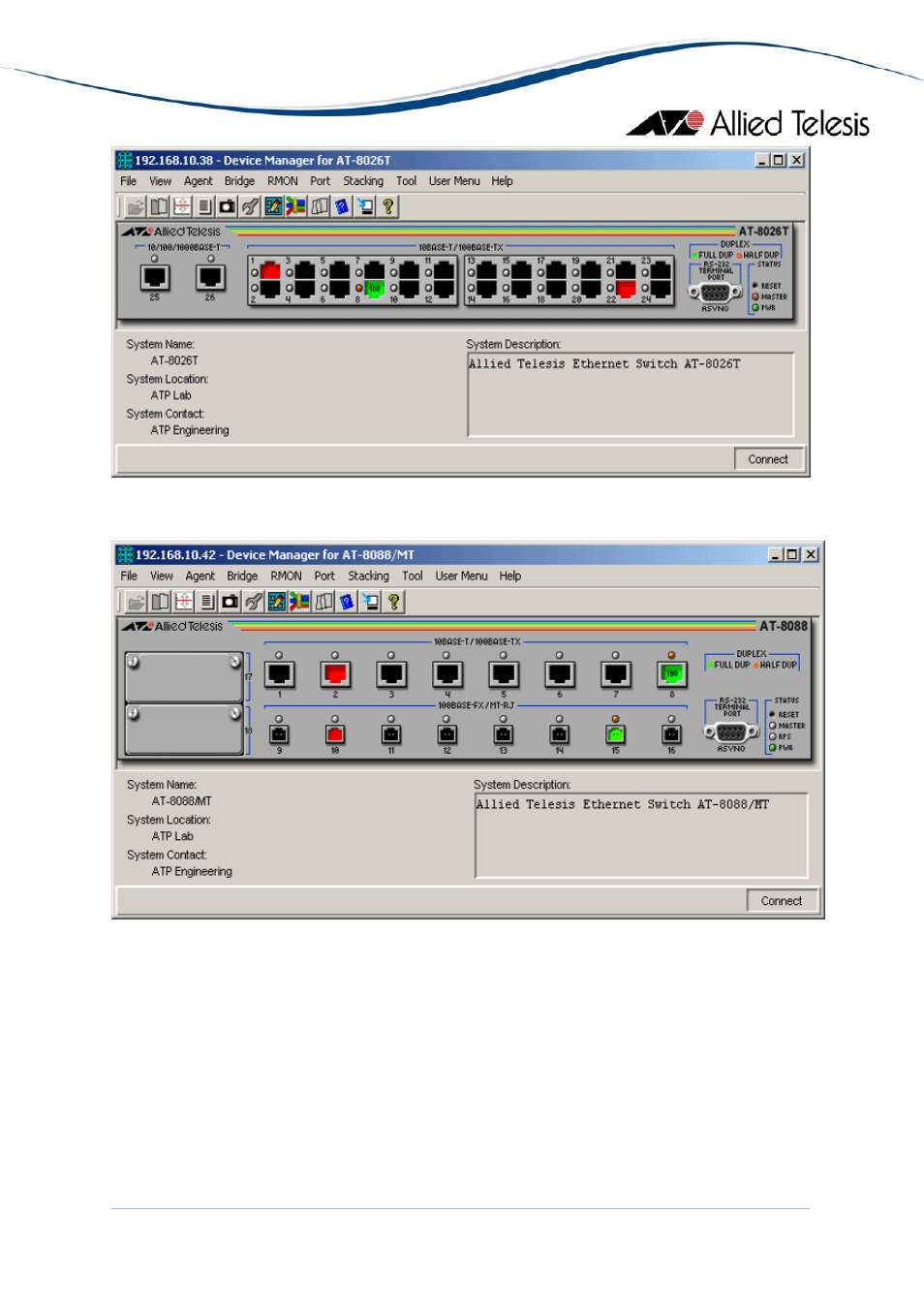
Task: Open the File menu in the AT-8026T window
Action: coord(129,181)
